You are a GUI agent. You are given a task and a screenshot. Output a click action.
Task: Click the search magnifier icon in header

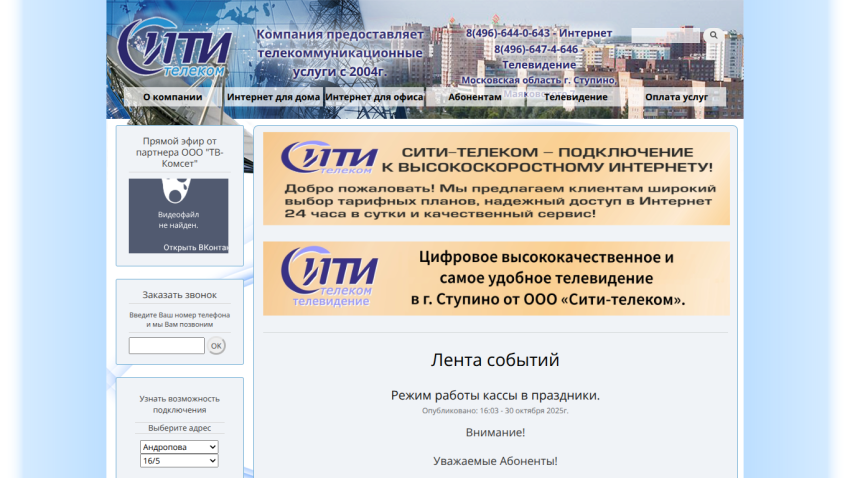point(713,35)
